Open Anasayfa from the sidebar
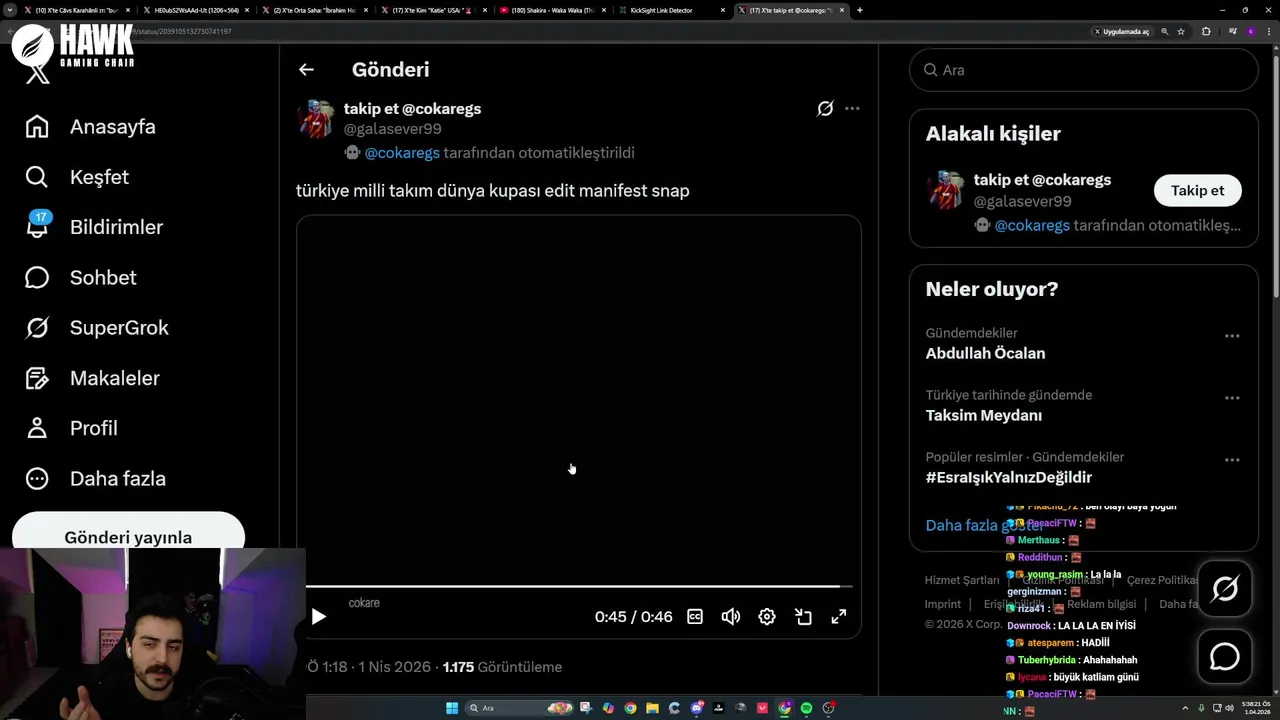 [91, 127]
